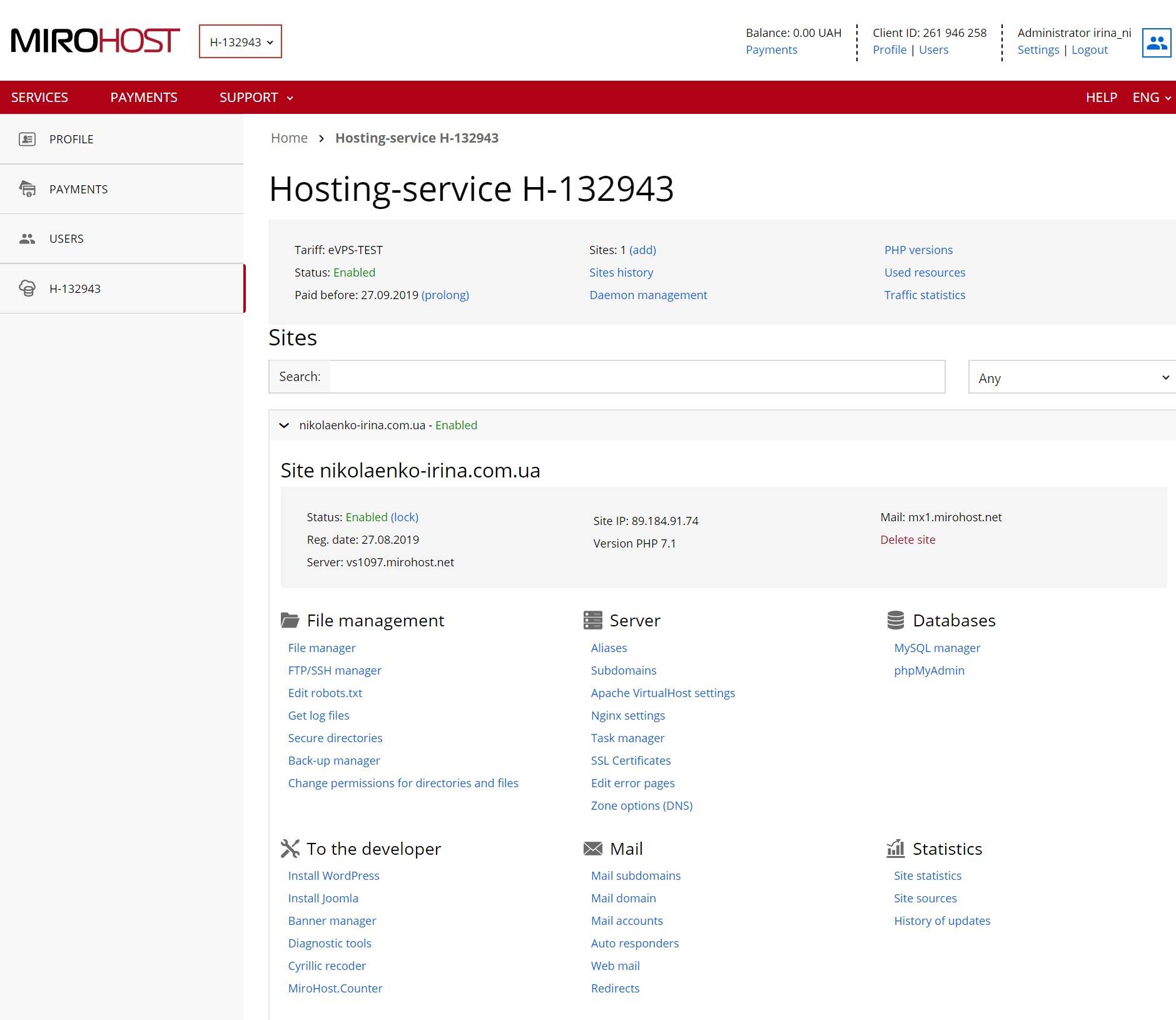The image size is (1176, 1020).
Task: Open the Users link under Client ID
Action: coord(933,49)
